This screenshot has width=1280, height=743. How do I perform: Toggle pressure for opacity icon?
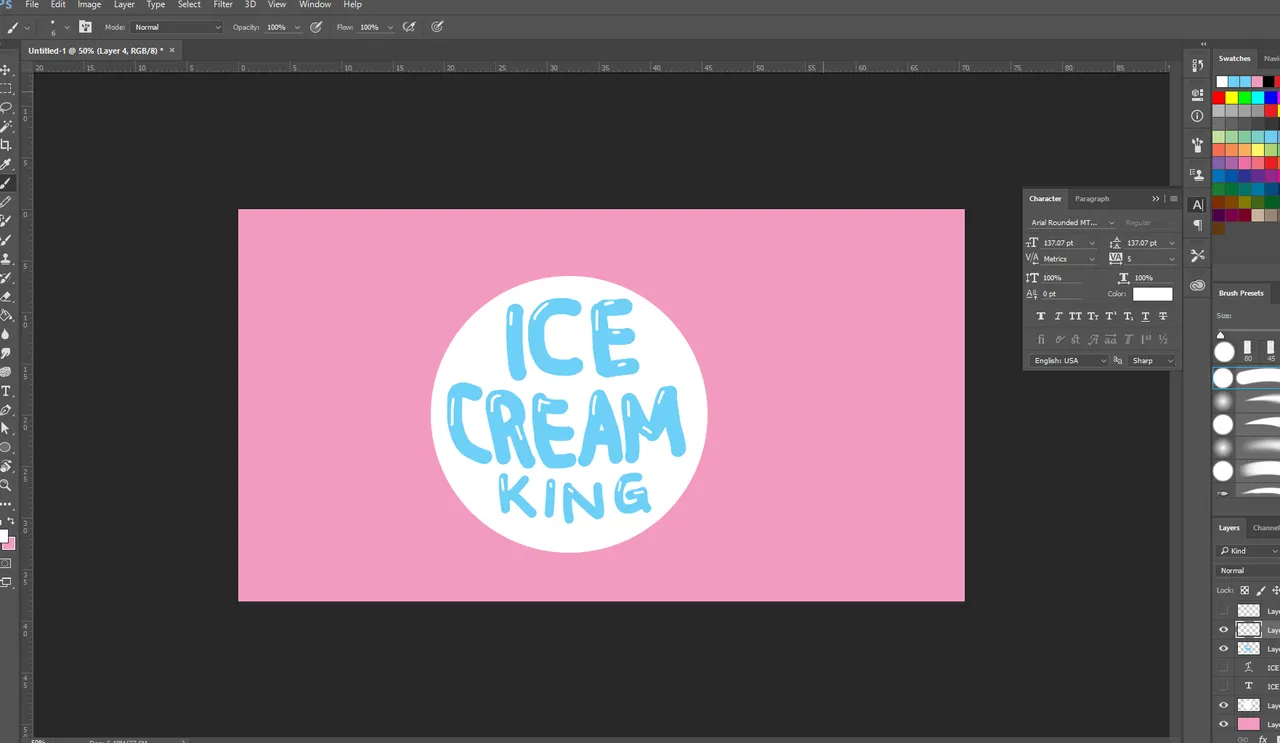click(x=316, y=27)
